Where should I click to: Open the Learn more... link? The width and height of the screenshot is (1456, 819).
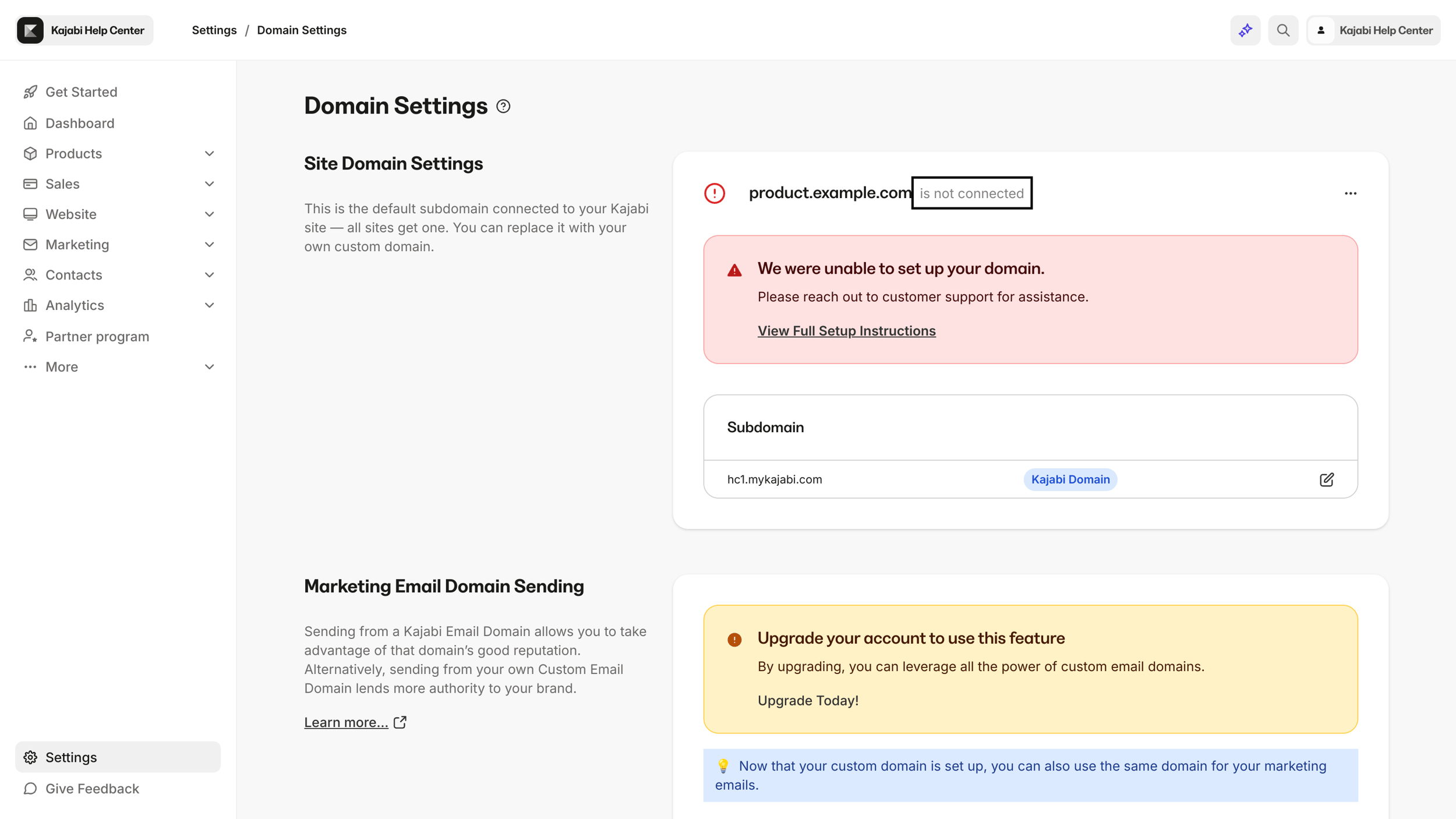(x=346, y=722)
